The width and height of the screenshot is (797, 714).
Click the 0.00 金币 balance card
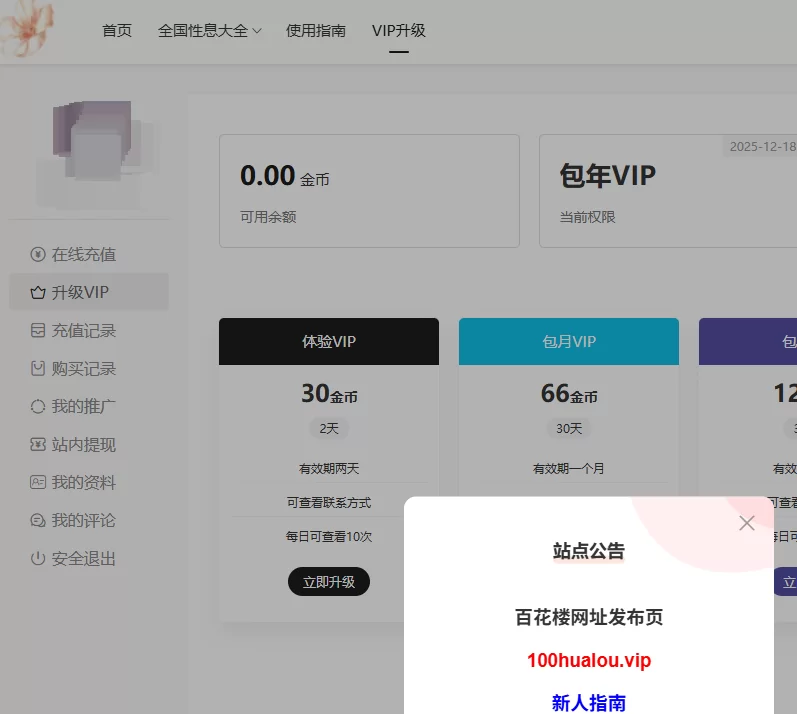pyautogui.click(x=369, y=191)
